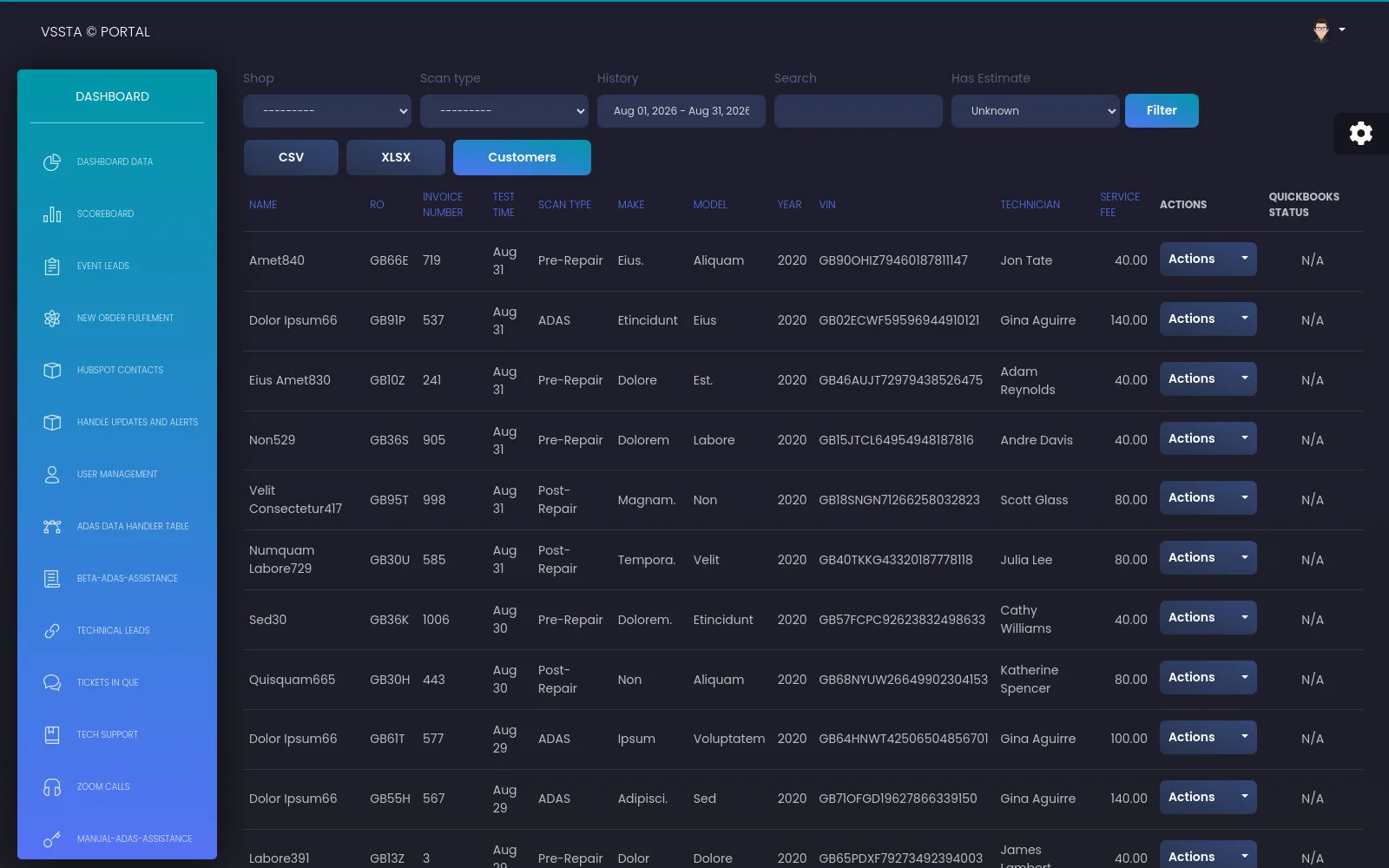Click the Tech Support bookmark icon
The image size is (1389, 868).
click(x=52, y=735)
